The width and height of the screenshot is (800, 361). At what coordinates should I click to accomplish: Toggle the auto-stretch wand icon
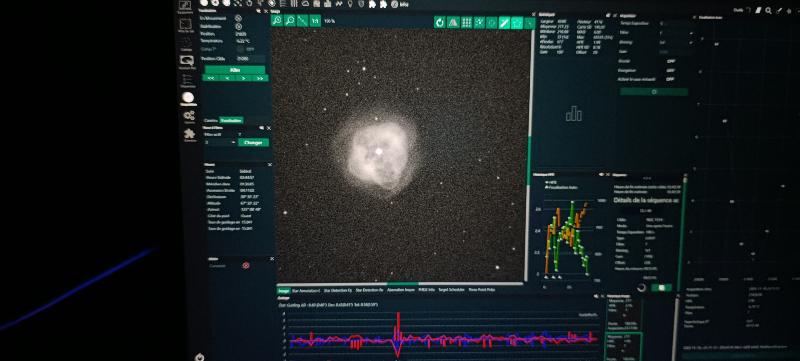(504, 22)
